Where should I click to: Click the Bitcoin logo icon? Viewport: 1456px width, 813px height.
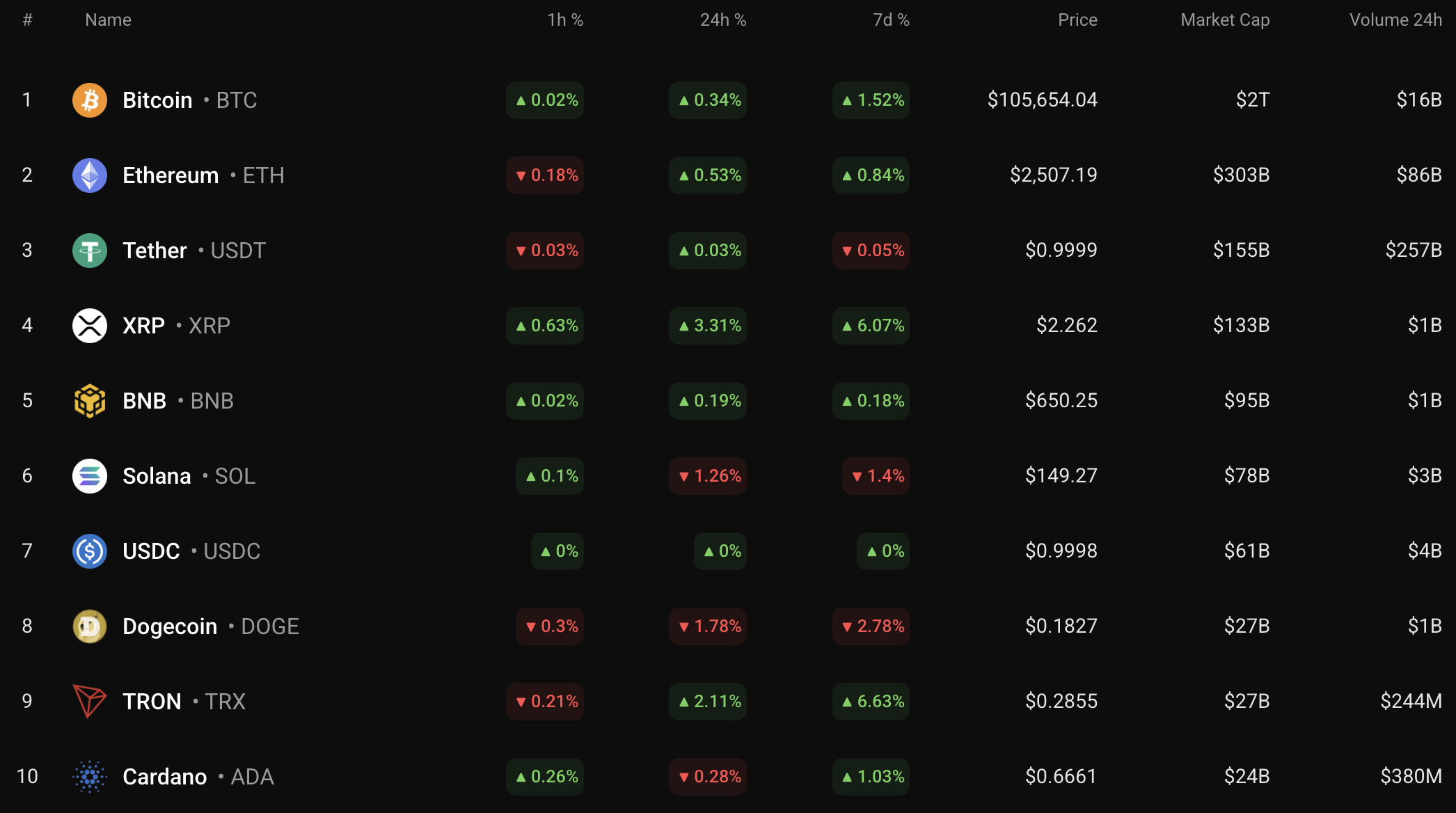(89, 100)
